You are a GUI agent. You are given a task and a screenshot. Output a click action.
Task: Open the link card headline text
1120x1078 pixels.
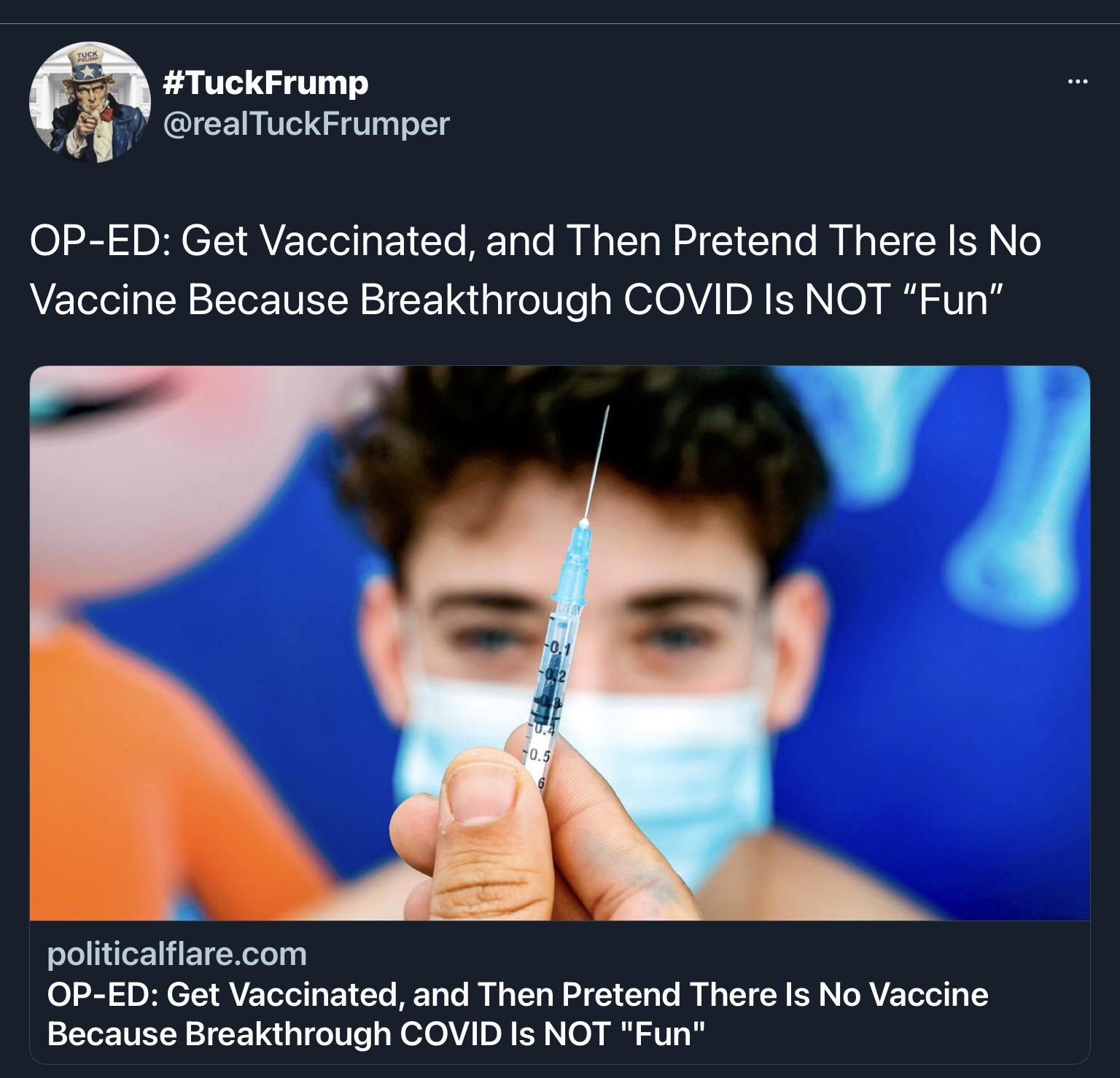(x=517, y=1014)
